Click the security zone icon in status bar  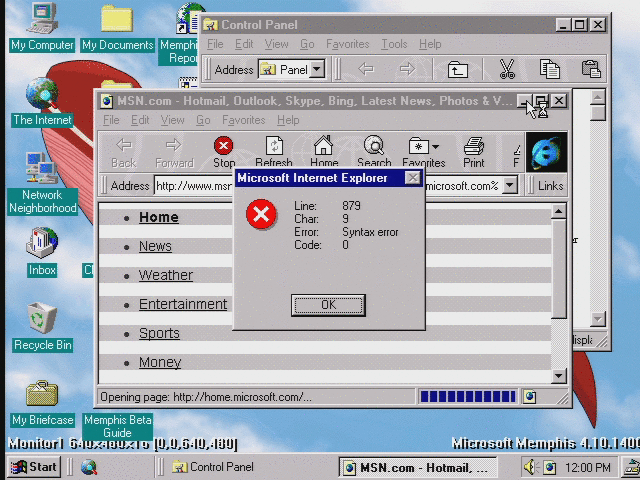[529, 397]
